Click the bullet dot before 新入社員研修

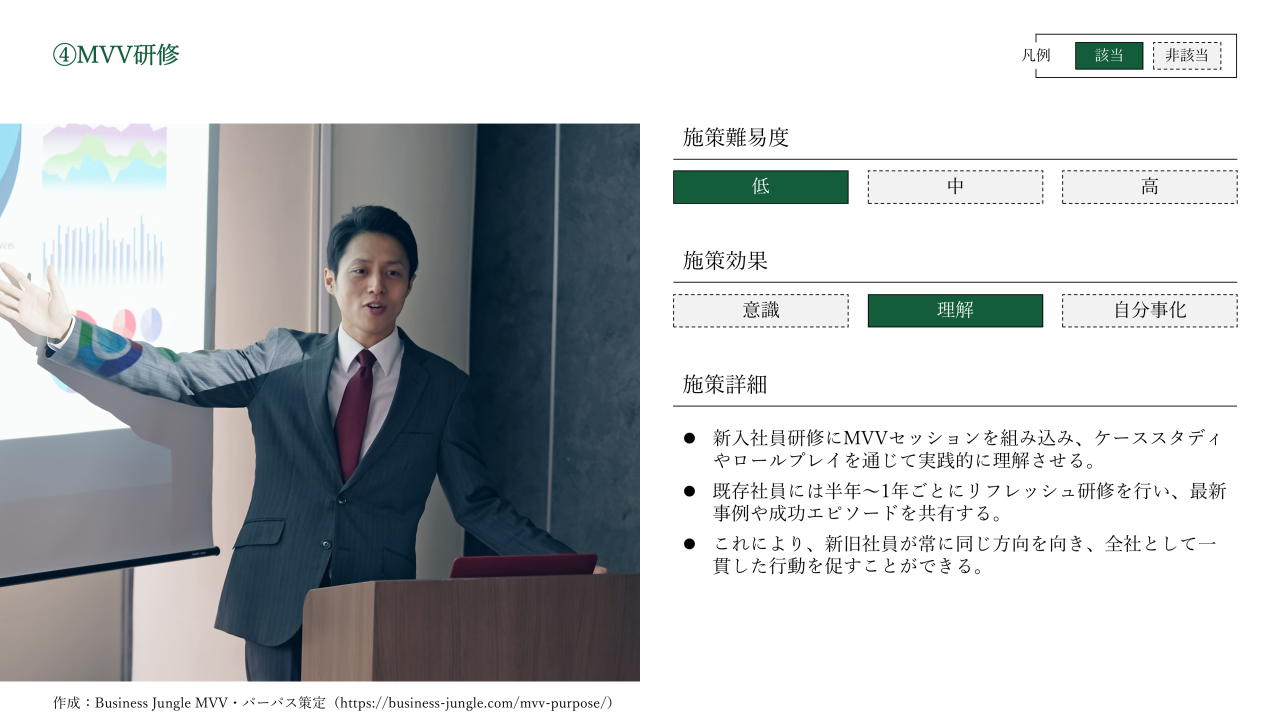689,439
